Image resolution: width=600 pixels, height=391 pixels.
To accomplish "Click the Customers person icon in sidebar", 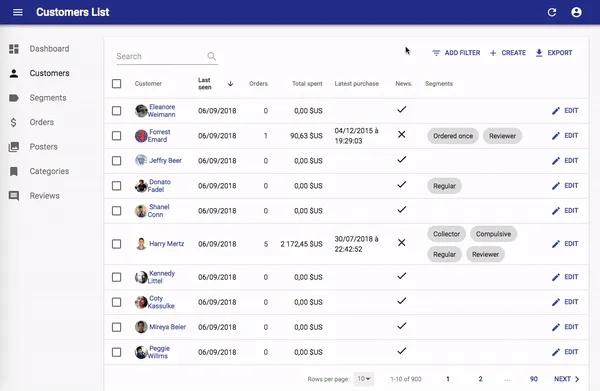I will tap(14, 73).
